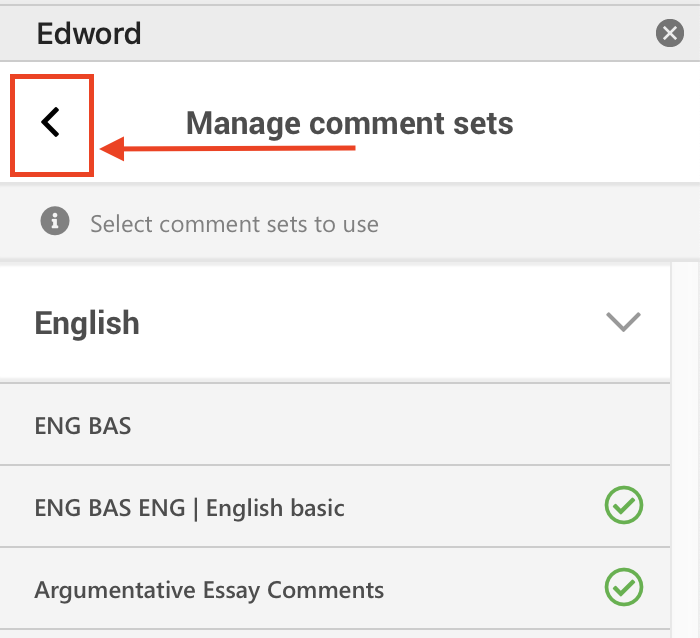
Task: Go back using the left chevron icon
Action: coord(51,123)
